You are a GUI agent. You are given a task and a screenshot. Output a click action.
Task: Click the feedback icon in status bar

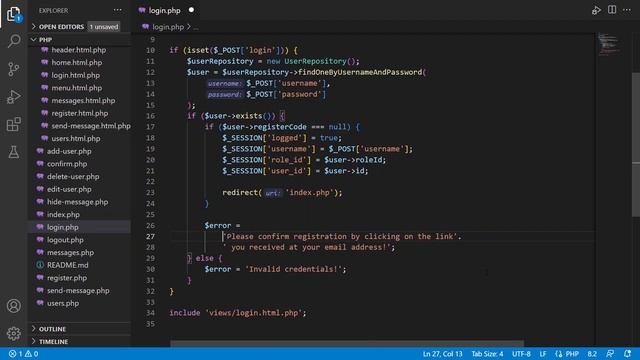pos(610,353)
